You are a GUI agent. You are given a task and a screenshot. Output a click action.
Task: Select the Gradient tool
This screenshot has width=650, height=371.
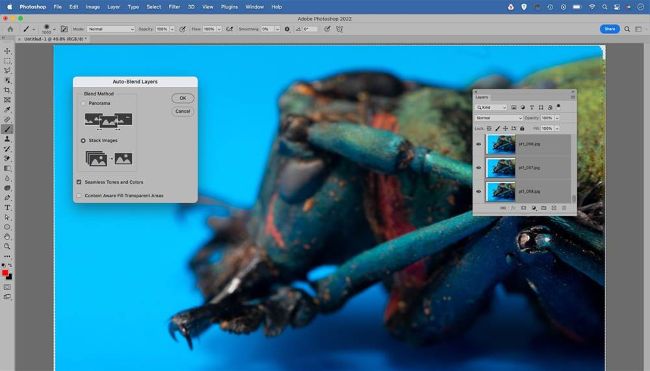pyautogui.click(x=7, y=168)
